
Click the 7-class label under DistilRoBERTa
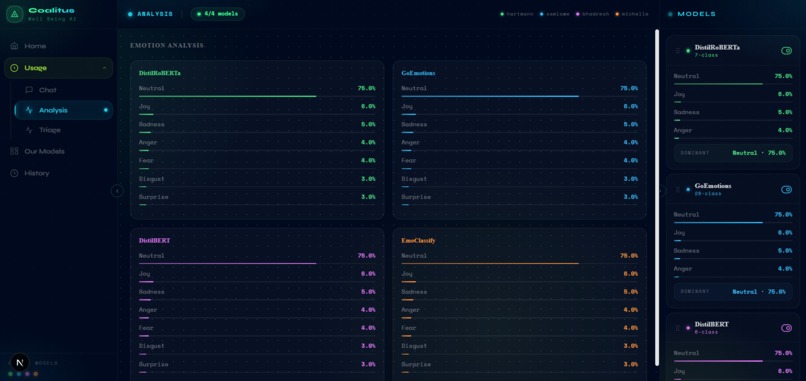pos(706,55)
